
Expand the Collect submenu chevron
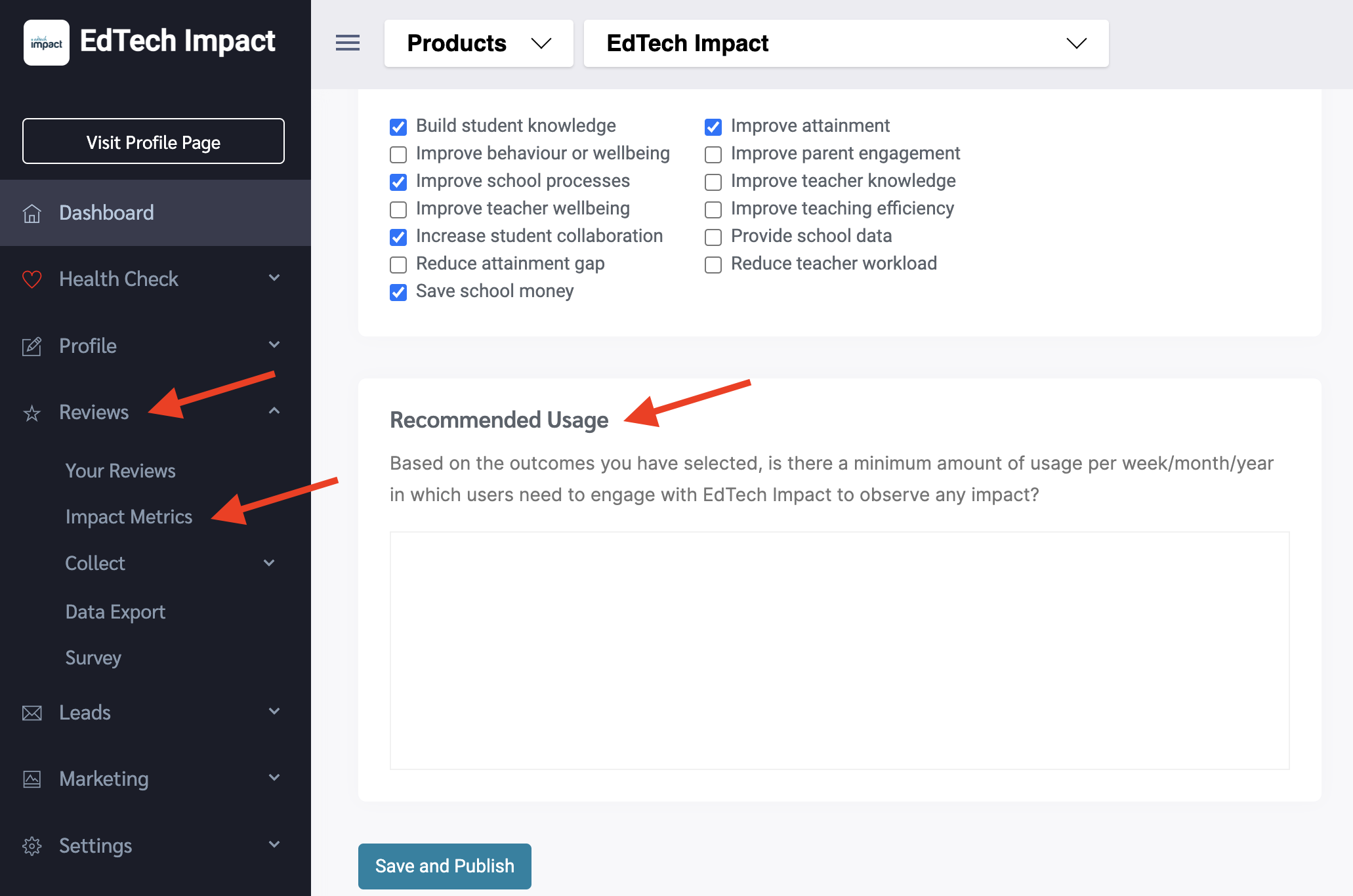[x=269, y=563]
